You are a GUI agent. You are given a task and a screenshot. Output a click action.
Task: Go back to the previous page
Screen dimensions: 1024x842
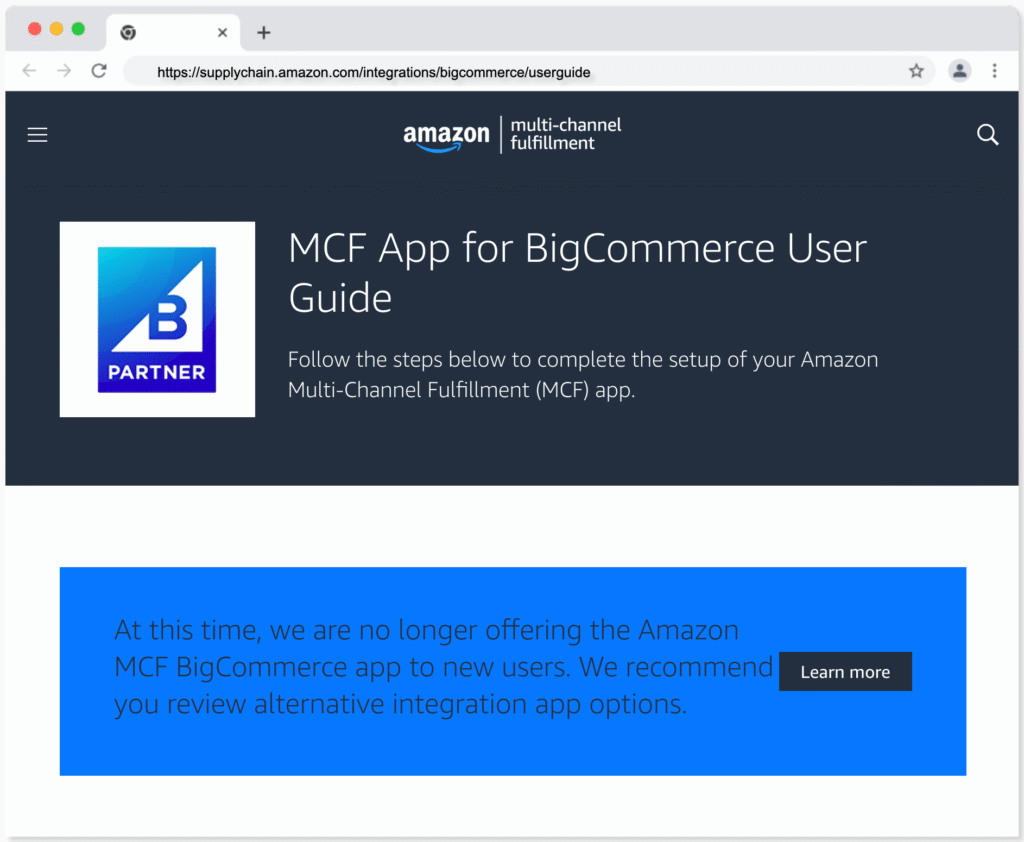point(30,71)
